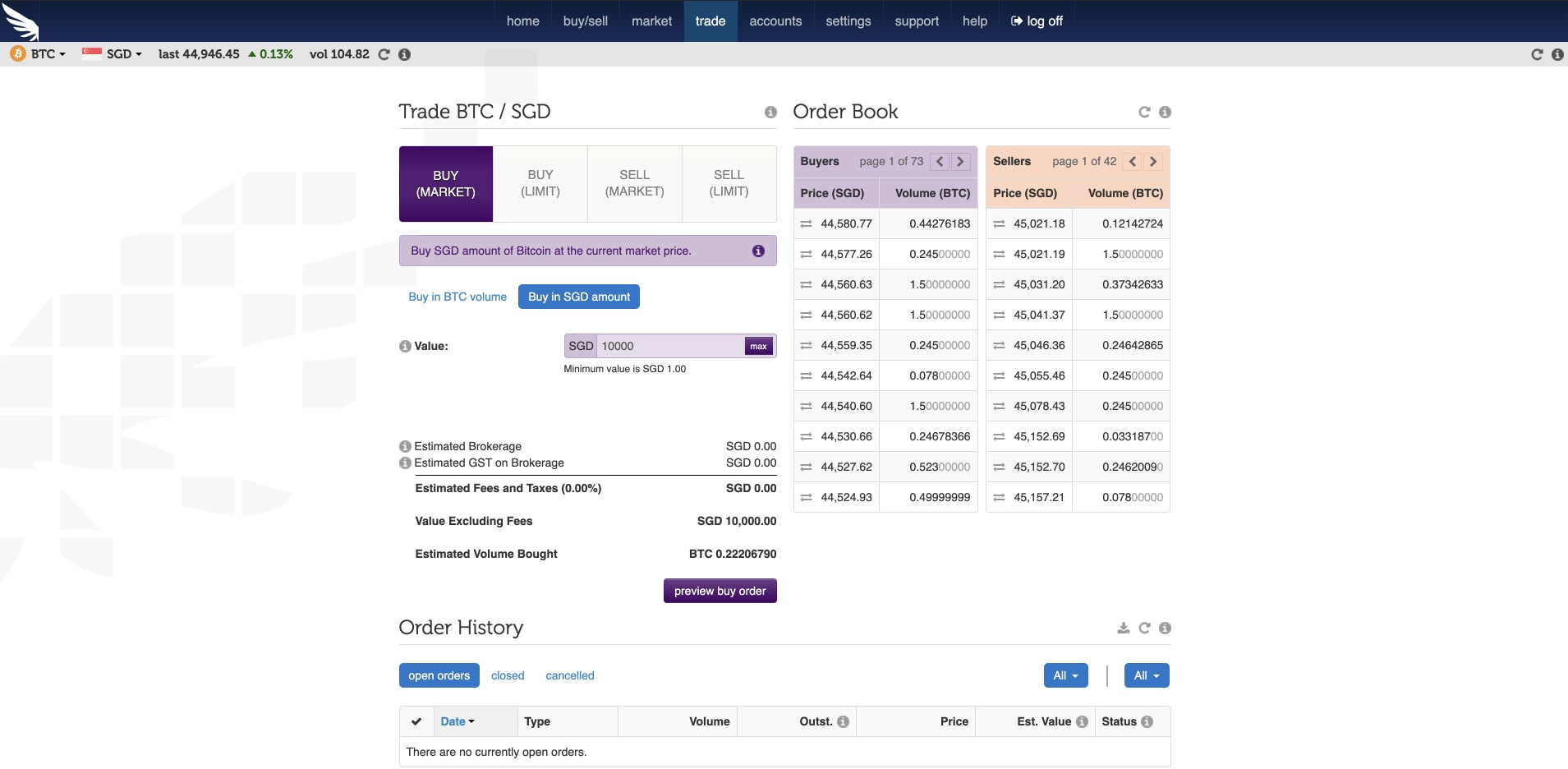Screen dimensions: 1568x769
Task: Open the home menu item
Action: [523, 21]
